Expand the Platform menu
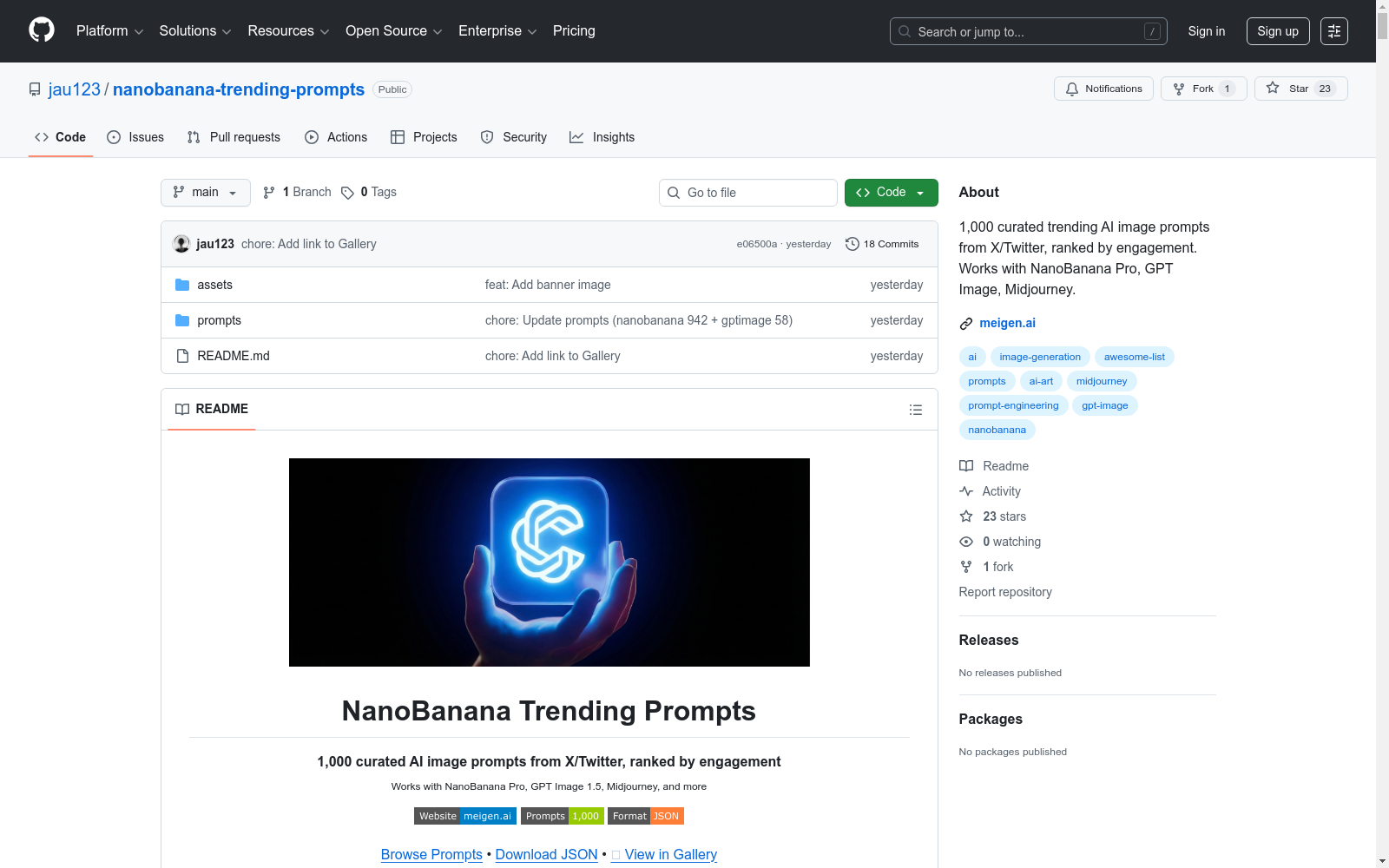The width and height of the screenshot is (1389, 868). pyautogui.click(x=109, y=31)
